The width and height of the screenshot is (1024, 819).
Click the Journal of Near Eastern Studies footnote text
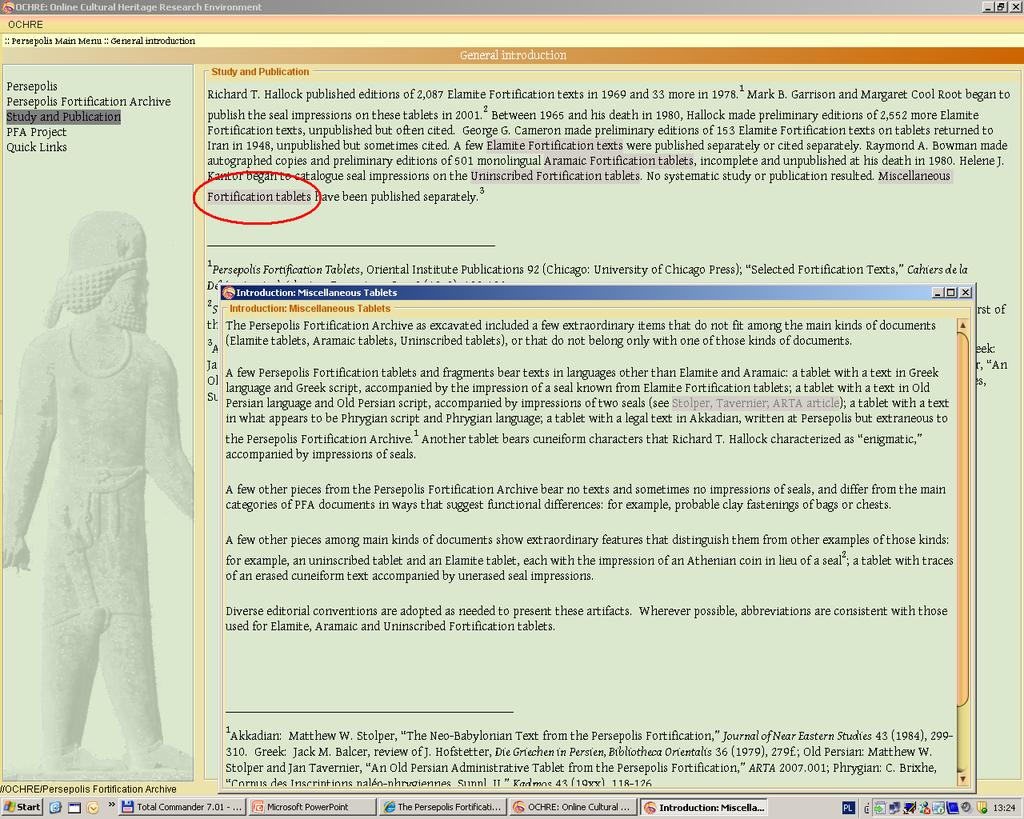coord(797,735)
